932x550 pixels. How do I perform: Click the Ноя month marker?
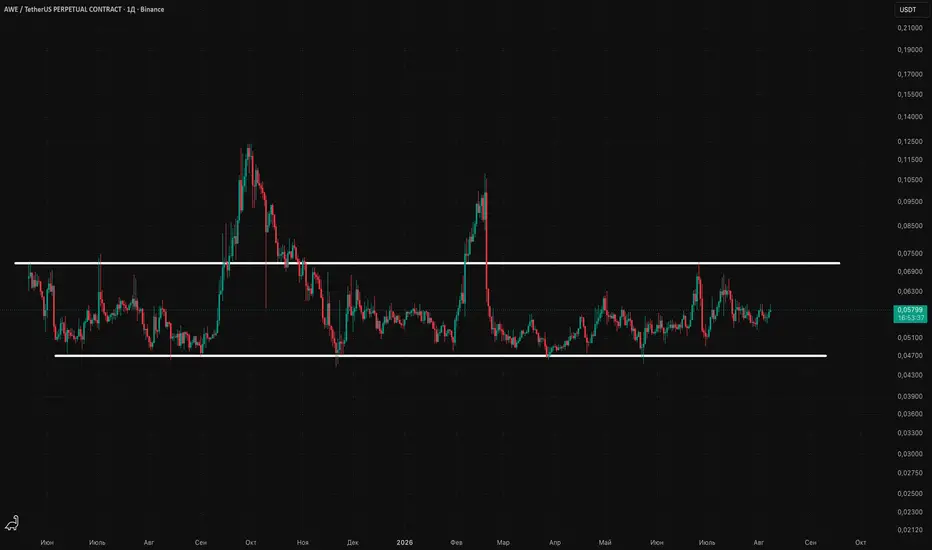click(x=303, y=542)
